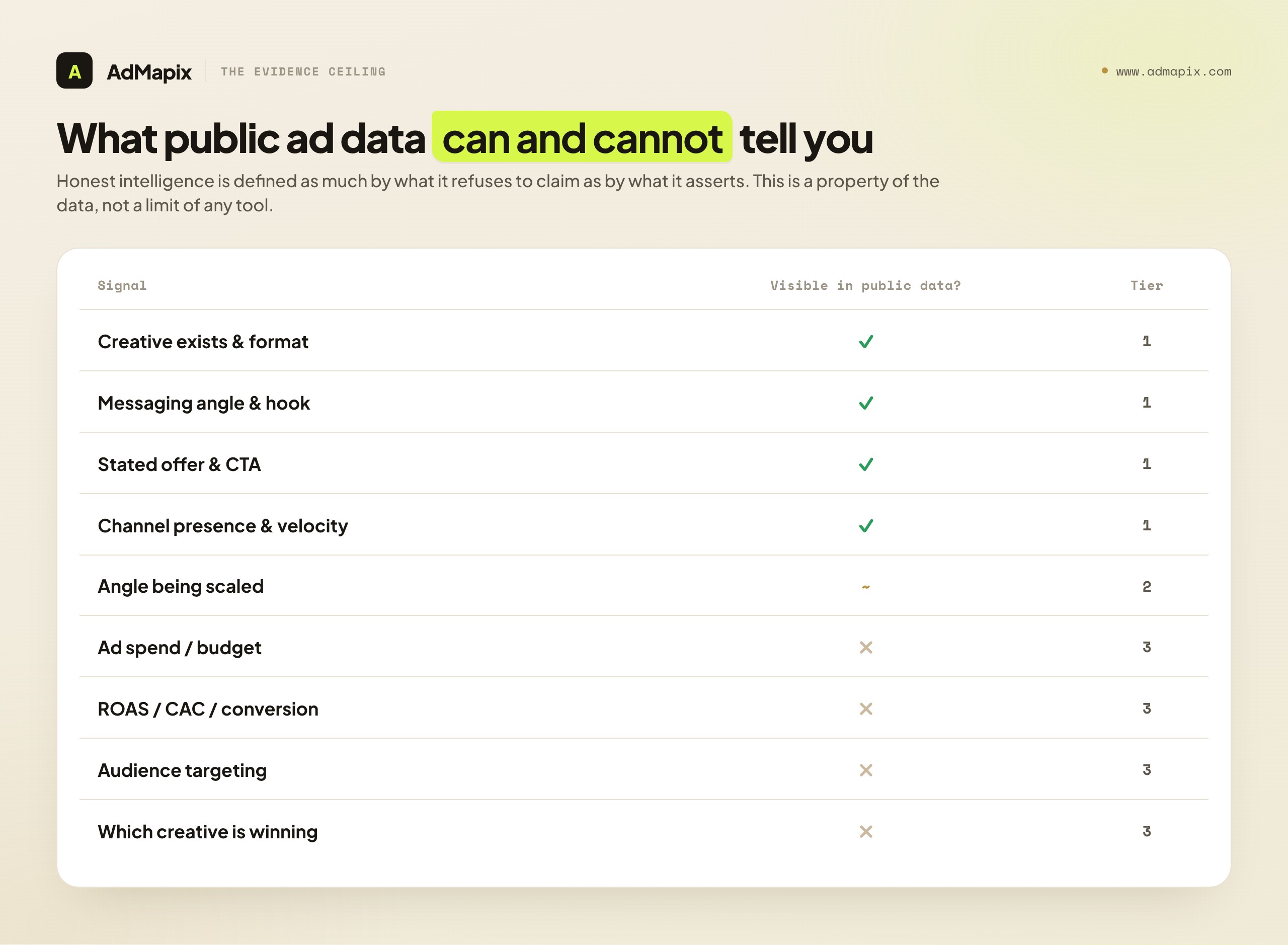
Task: Click 'THE EVIDENCE CEILING' label
Action: (x=303, y=71)
